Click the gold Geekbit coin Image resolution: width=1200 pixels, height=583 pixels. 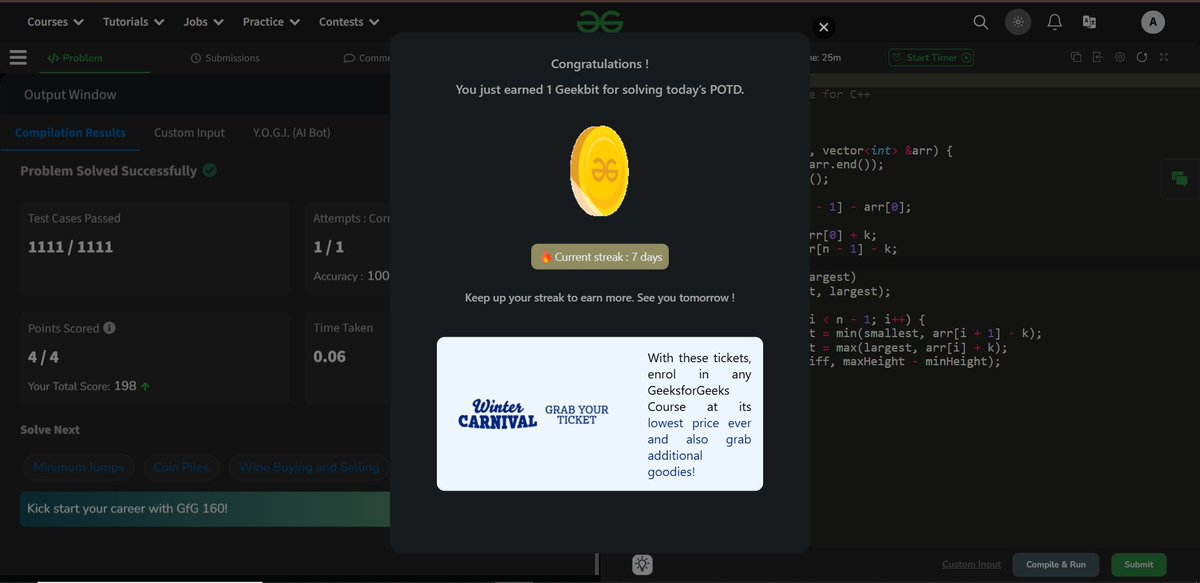[x=599, y=171]
